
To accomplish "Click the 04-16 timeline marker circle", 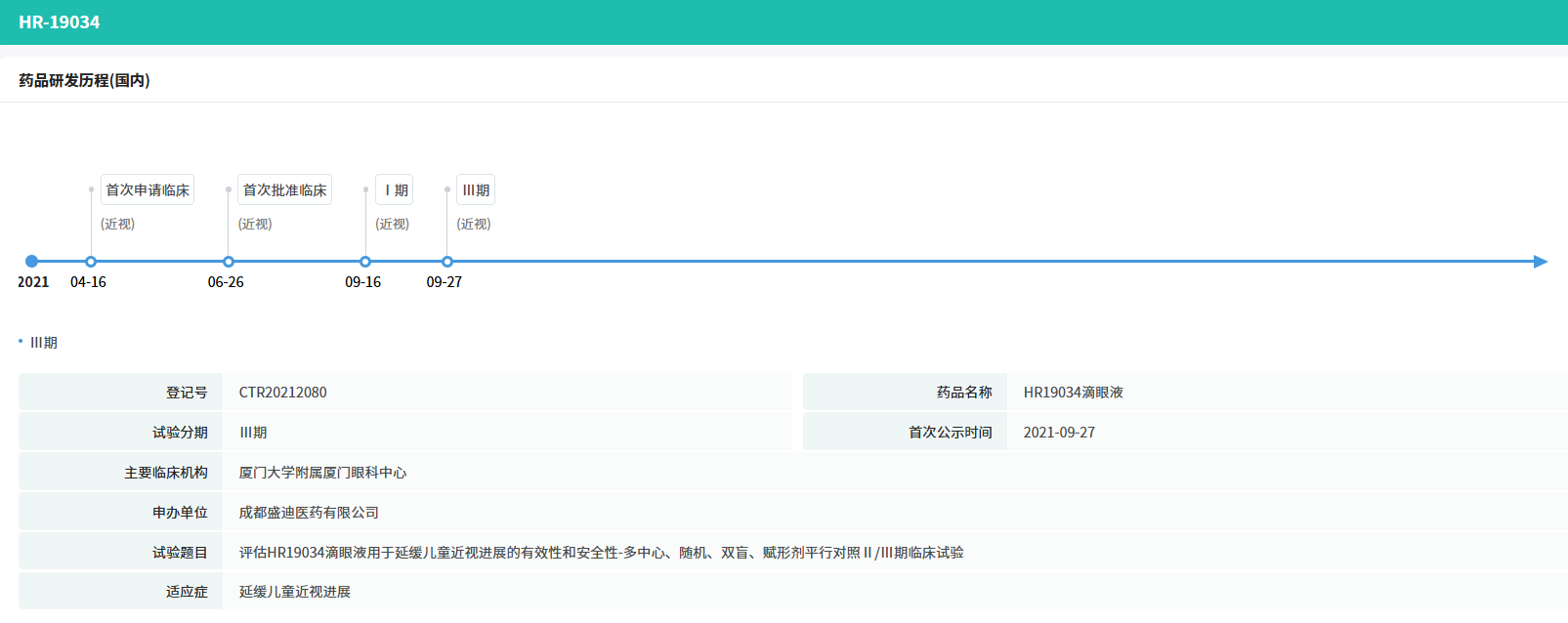I will pyautogui.click(x=91, y=262).
